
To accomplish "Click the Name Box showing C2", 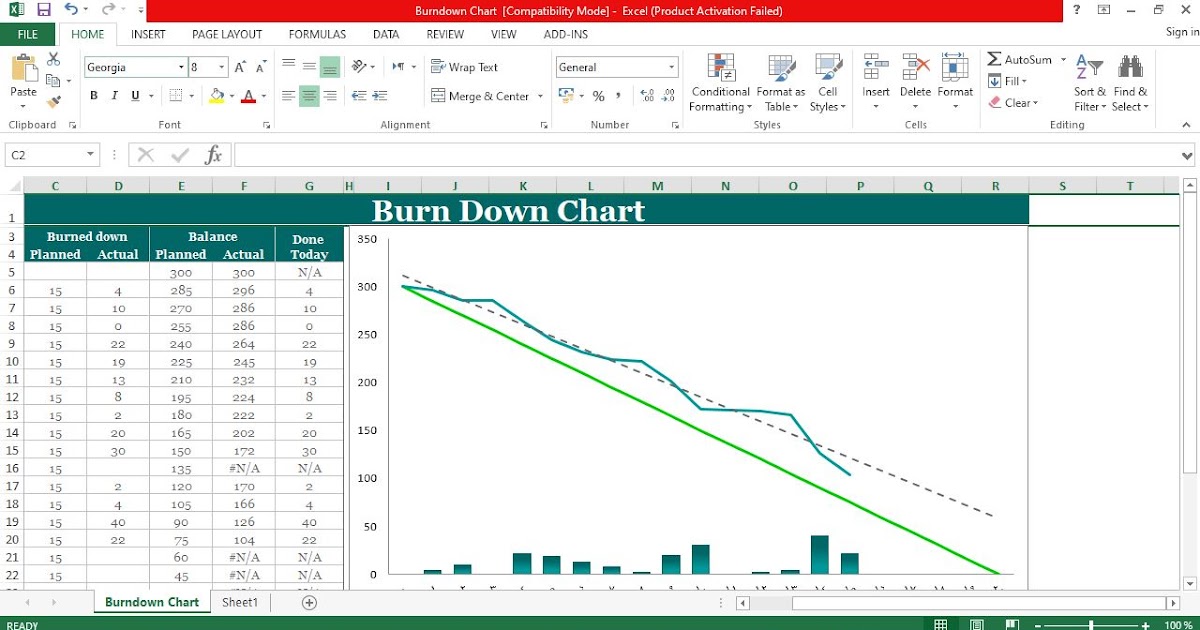I will pyautogui.click(x=45, y=155).
